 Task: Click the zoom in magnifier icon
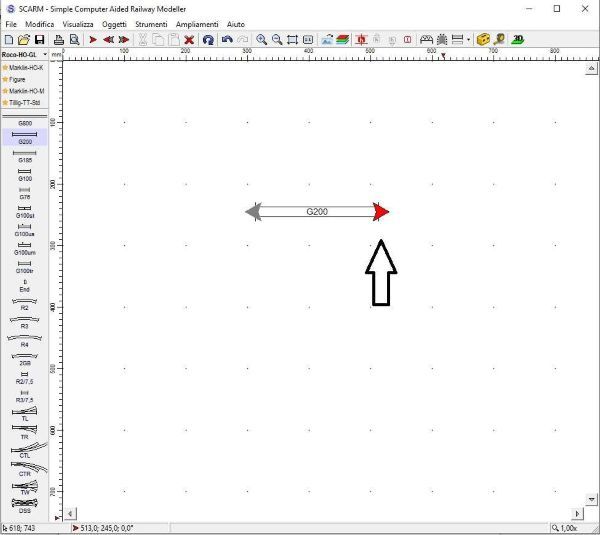[x=261, y=40]
